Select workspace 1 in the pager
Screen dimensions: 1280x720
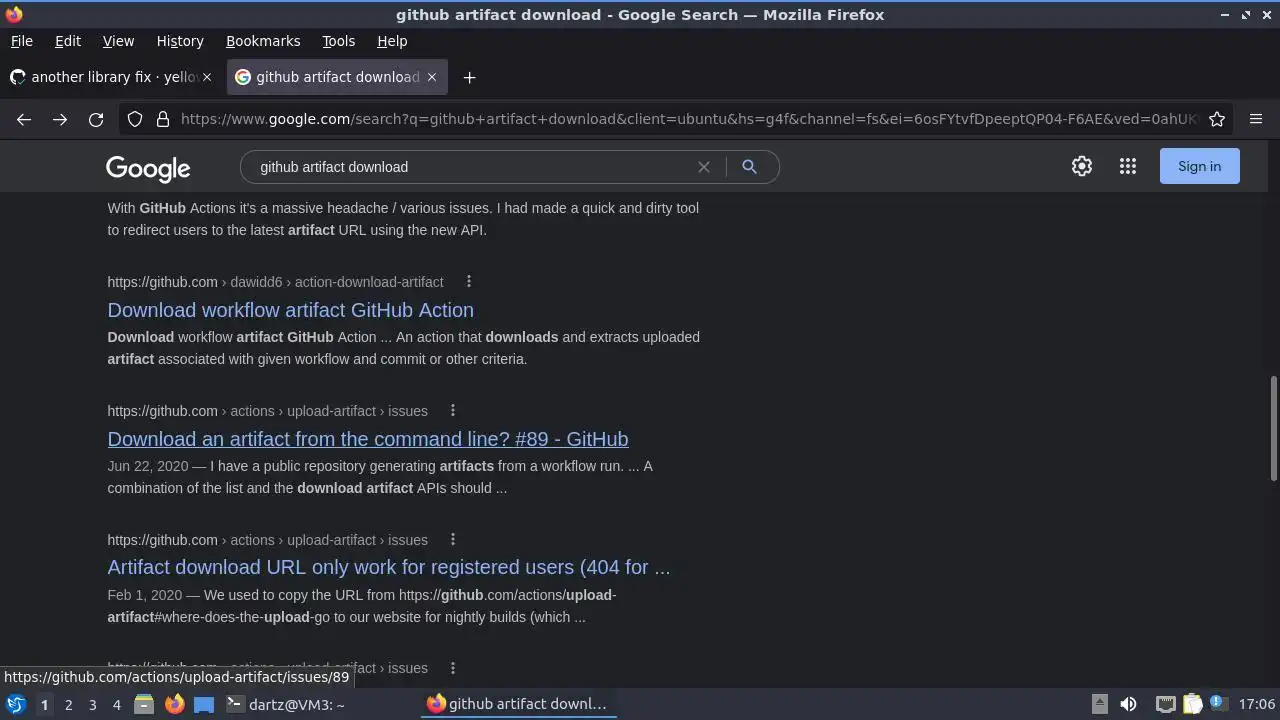click(x=44, y=704)
